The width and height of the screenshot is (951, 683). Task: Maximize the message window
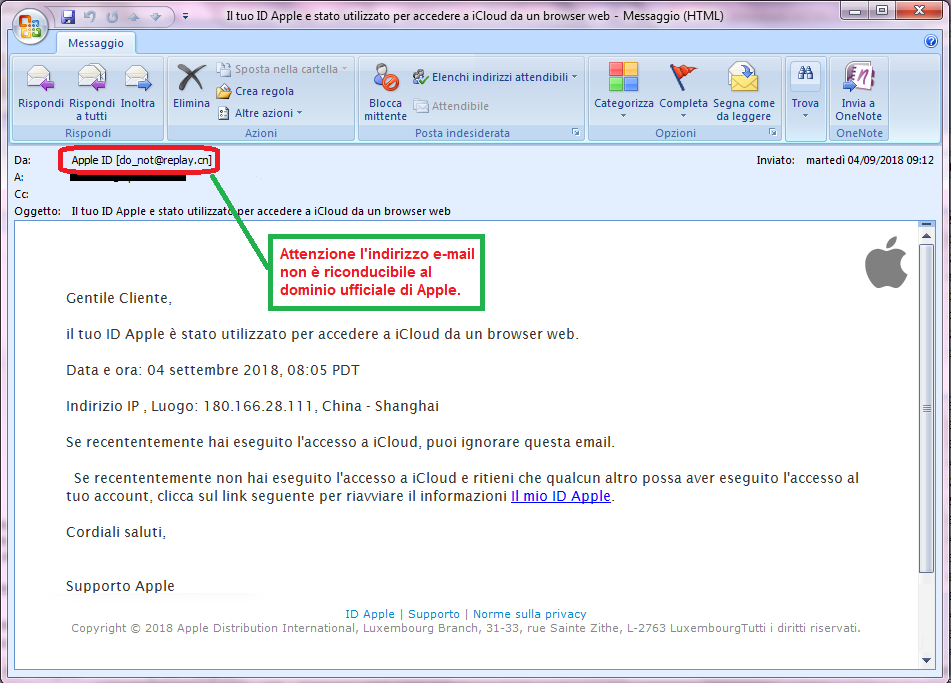[882, 10]
